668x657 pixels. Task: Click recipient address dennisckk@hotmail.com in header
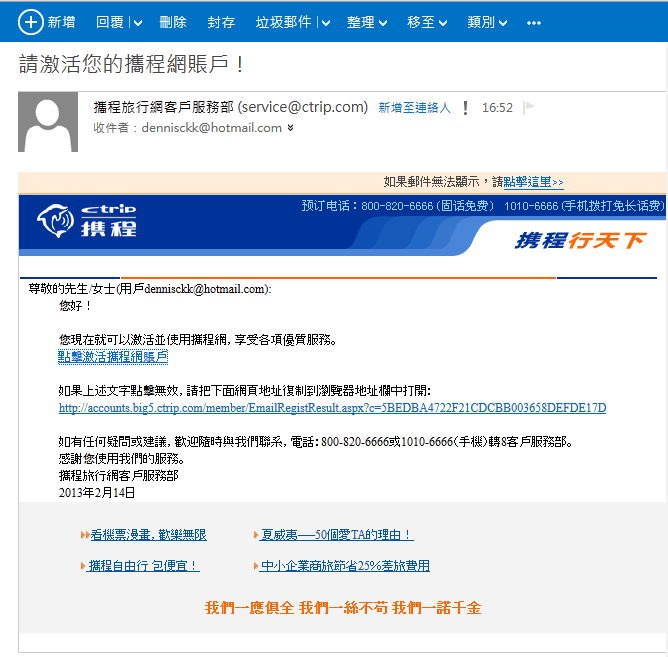click(x=211, y=128)
